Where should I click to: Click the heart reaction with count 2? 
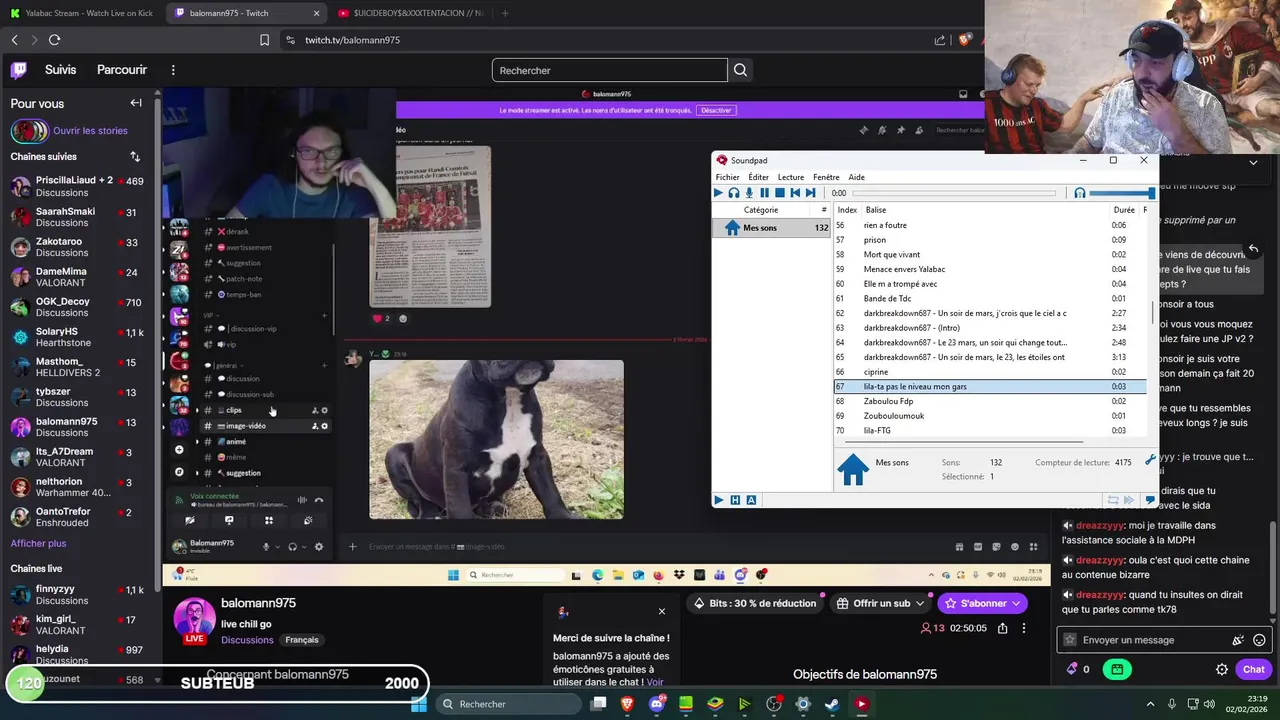(x=382, y=318)
